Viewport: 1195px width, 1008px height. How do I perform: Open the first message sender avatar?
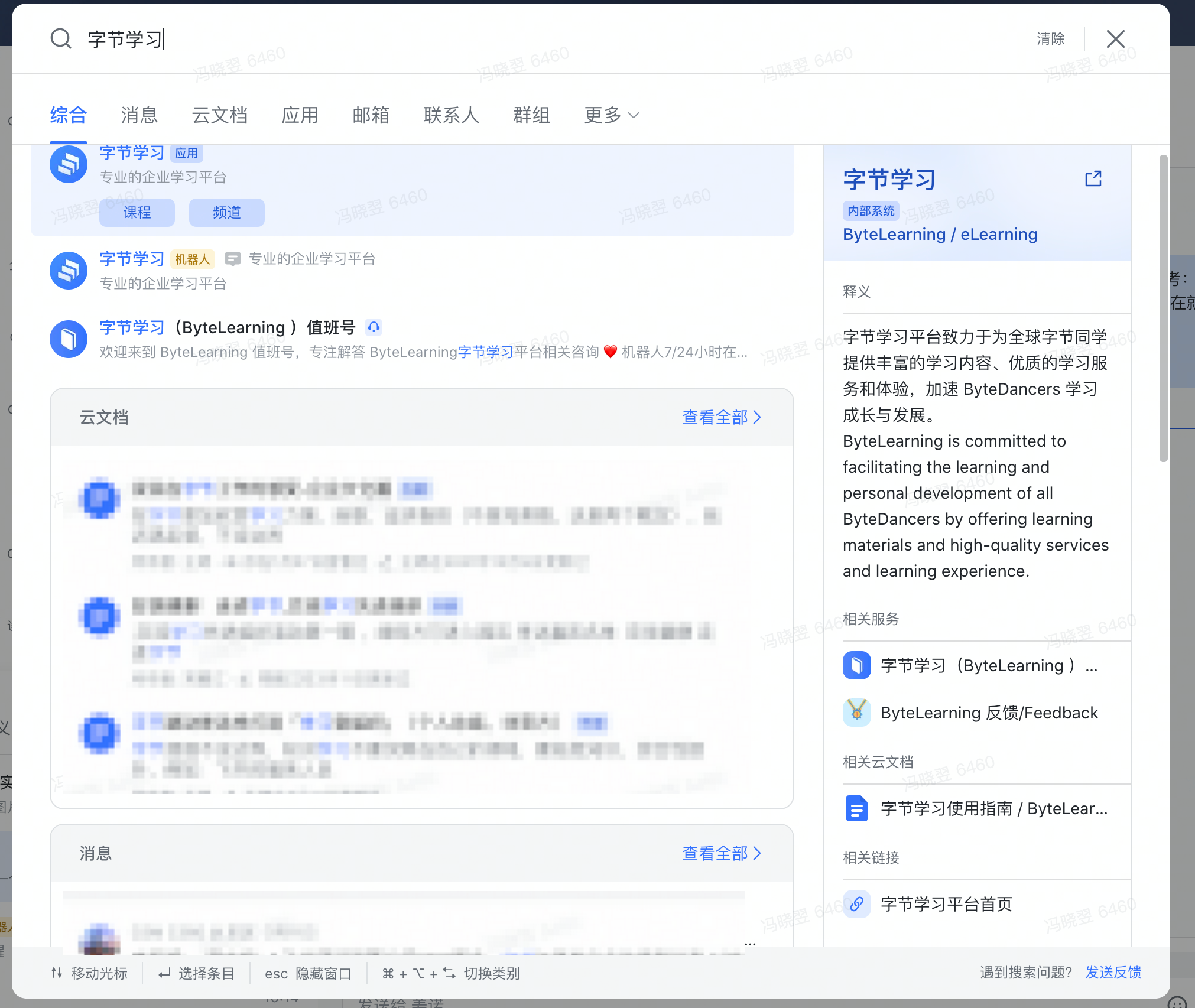[99, 938]
